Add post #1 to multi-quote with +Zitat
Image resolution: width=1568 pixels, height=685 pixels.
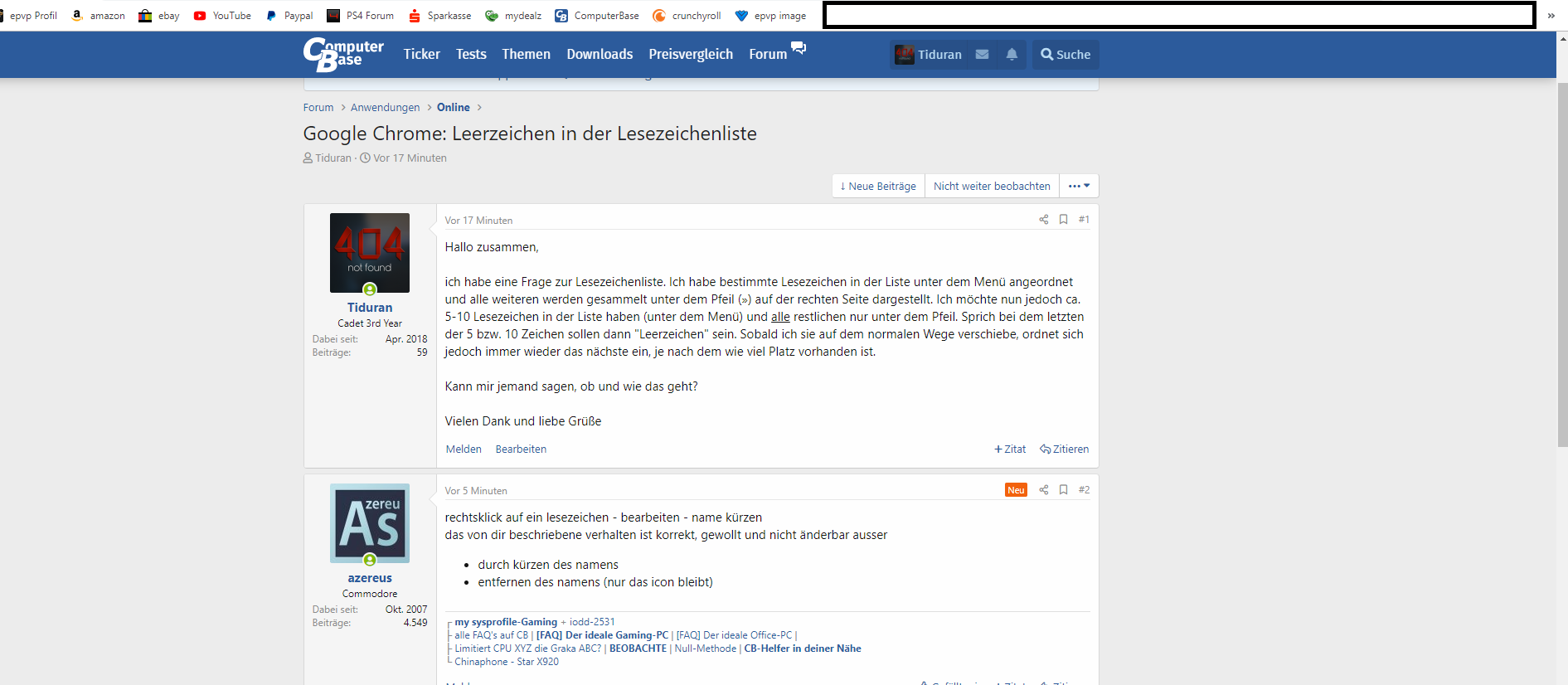coord(1010,449)
